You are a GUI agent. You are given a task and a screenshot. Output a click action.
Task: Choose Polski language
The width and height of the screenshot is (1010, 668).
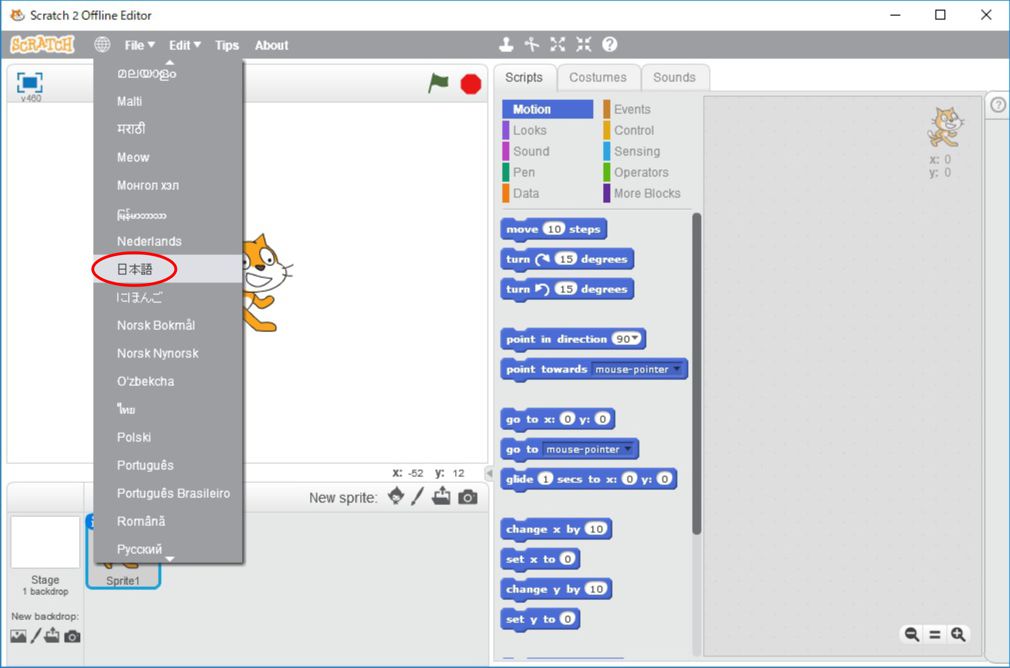(168, 437)
